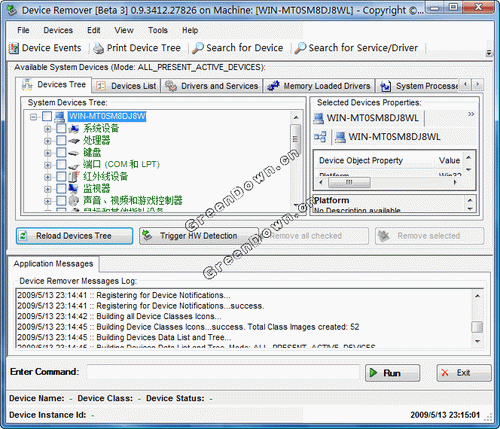Viewport: 500px width, 429px height.
Task: Click the Memory Loaded Drivers icon
Action: [273, 86]
